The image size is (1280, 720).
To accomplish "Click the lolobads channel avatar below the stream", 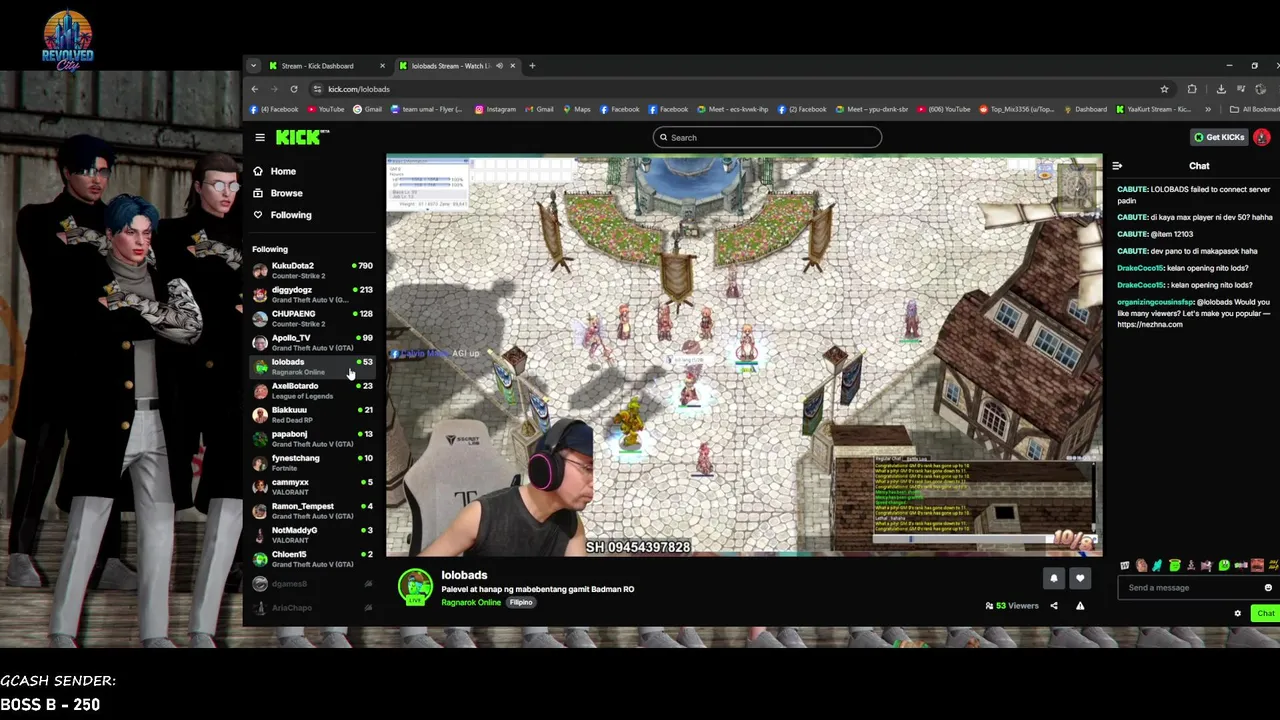I will click(x=415, y=587).
